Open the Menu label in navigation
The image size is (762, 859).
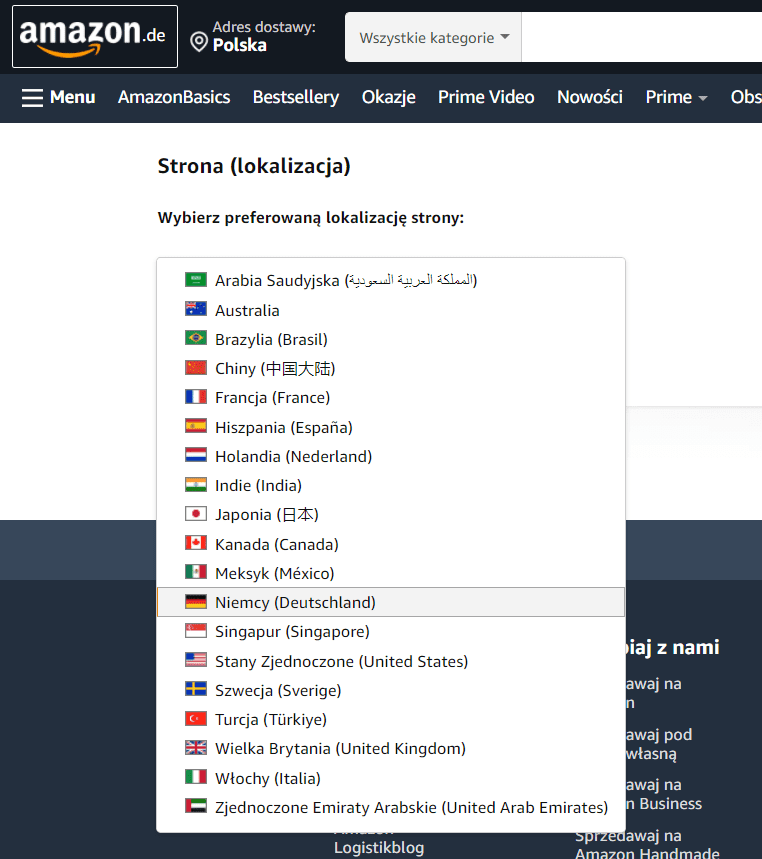pyautogui.click(x=72, y=97)
